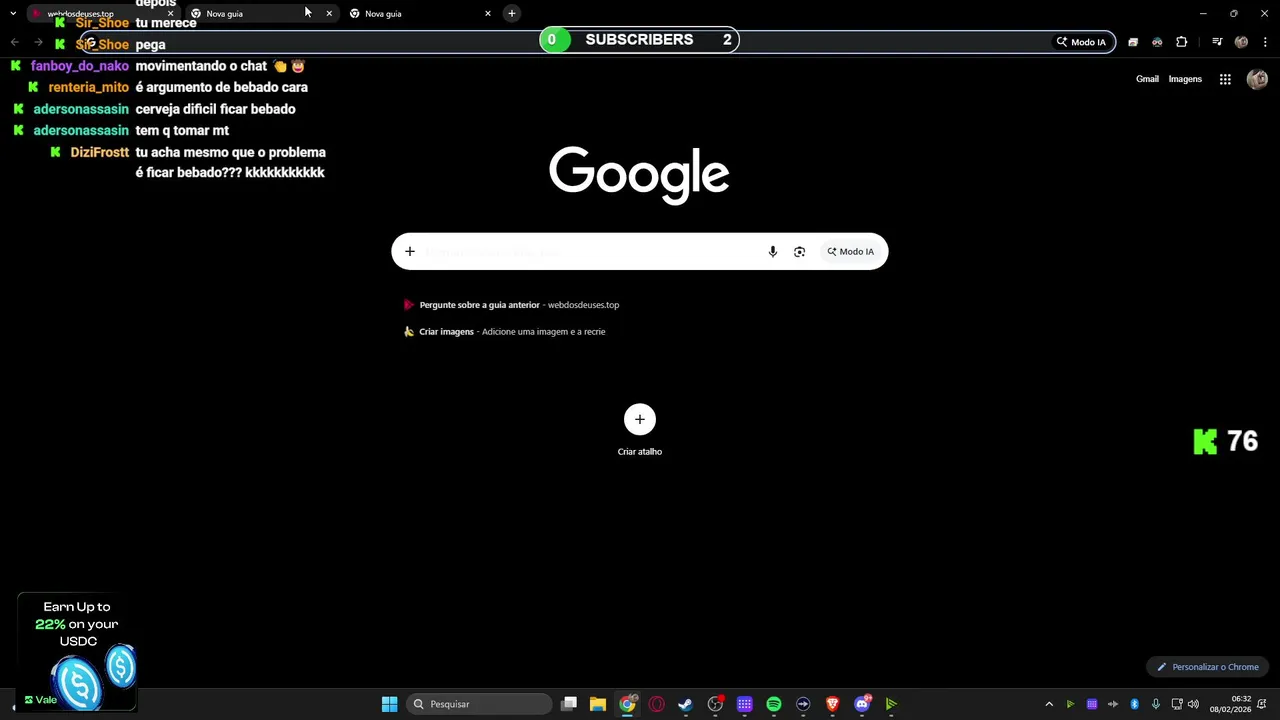Open the Chrome extensions puzzle icon

tap(1182, 42)
